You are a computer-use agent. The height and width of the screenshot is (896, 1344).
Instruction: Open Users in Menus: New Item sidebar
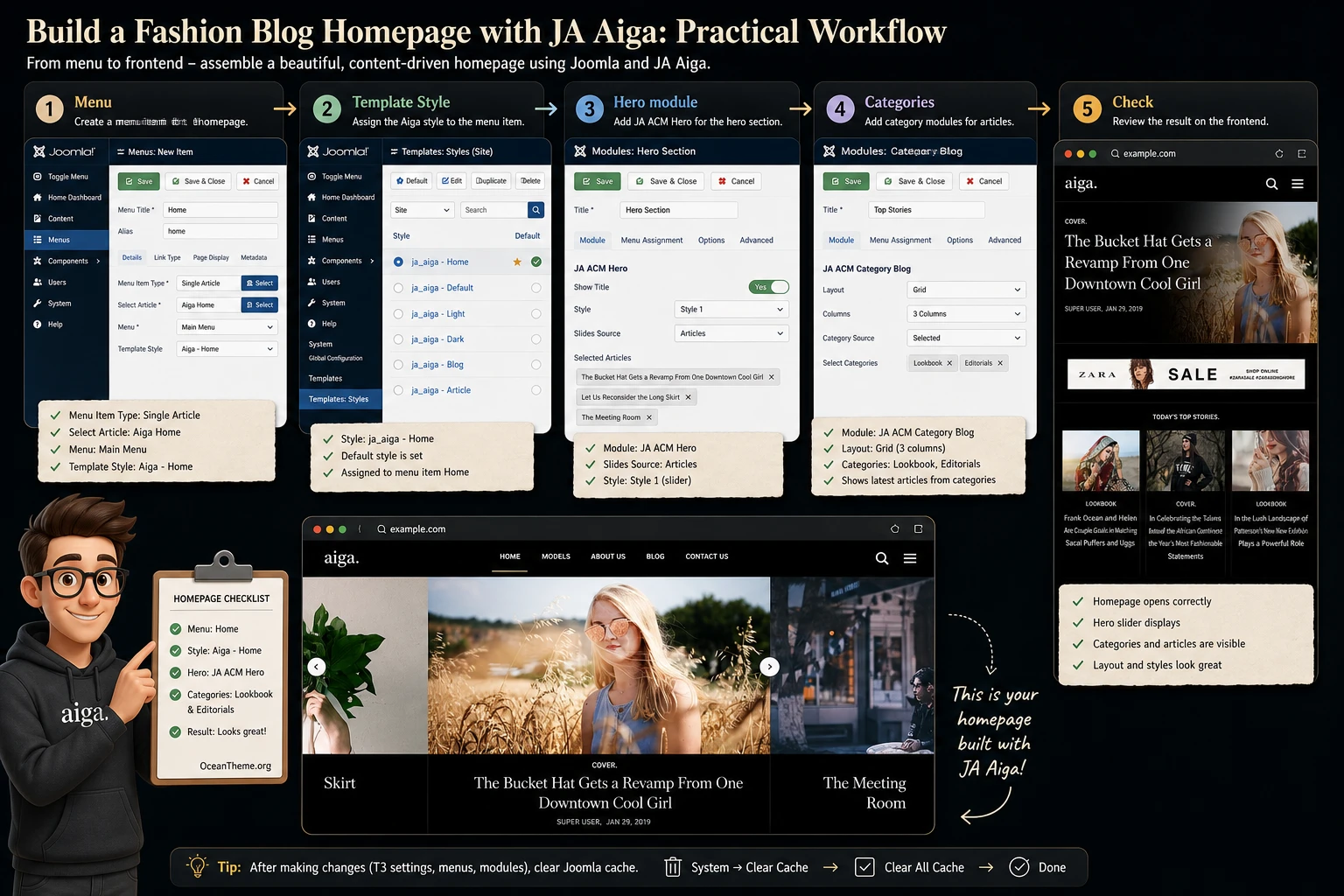(x=50, y=283)
